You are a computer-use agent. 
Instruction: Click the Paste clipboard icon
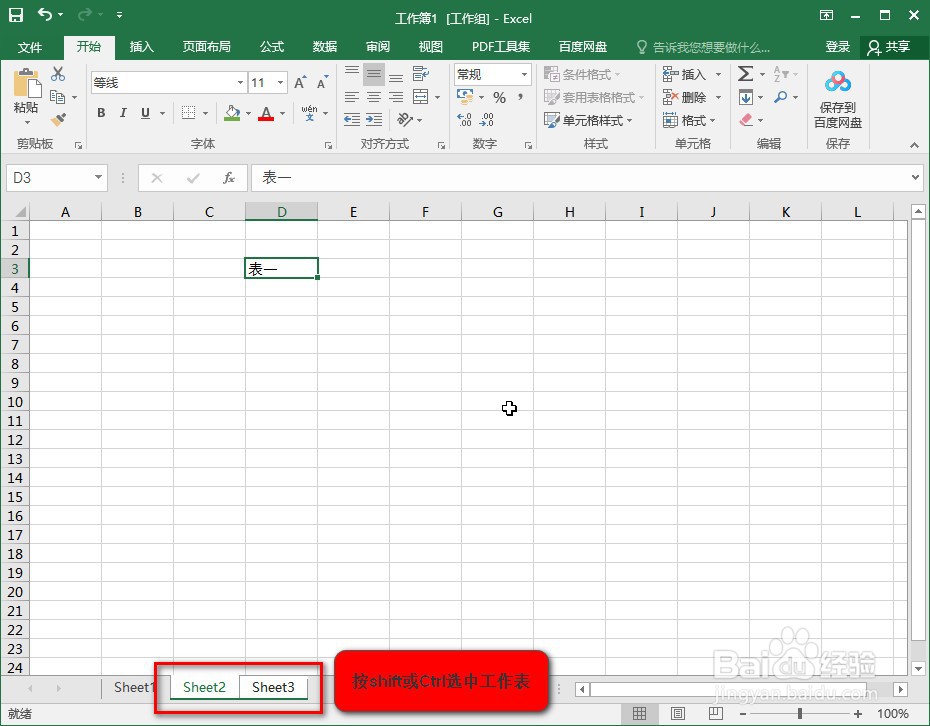pos(27,83)
